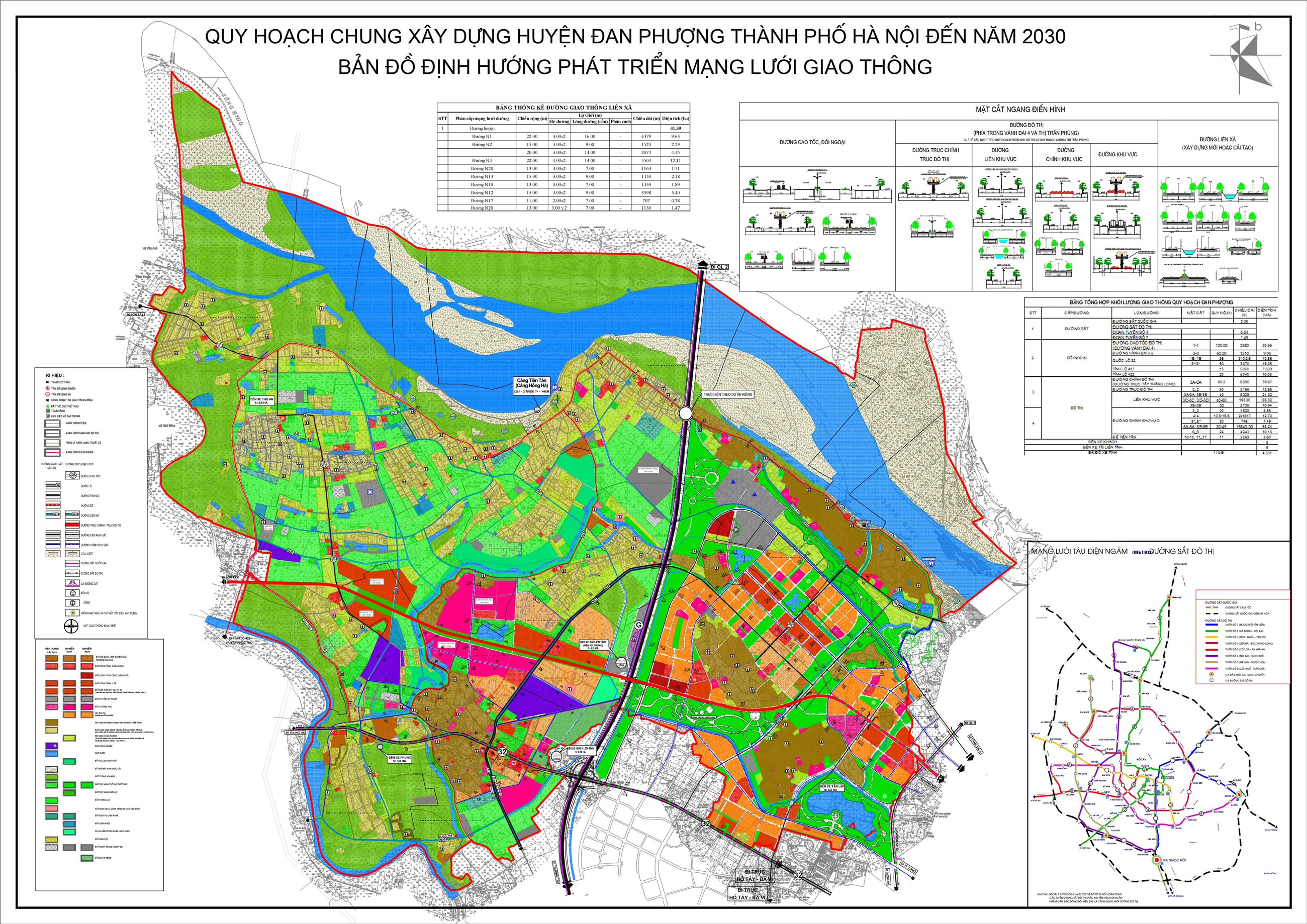Click 'BẢNG TỔNG HỢP KHỐI LƯỢNG GIAO THÔNG' table heading
1307x924 pixels.
tap(1152, 302)
